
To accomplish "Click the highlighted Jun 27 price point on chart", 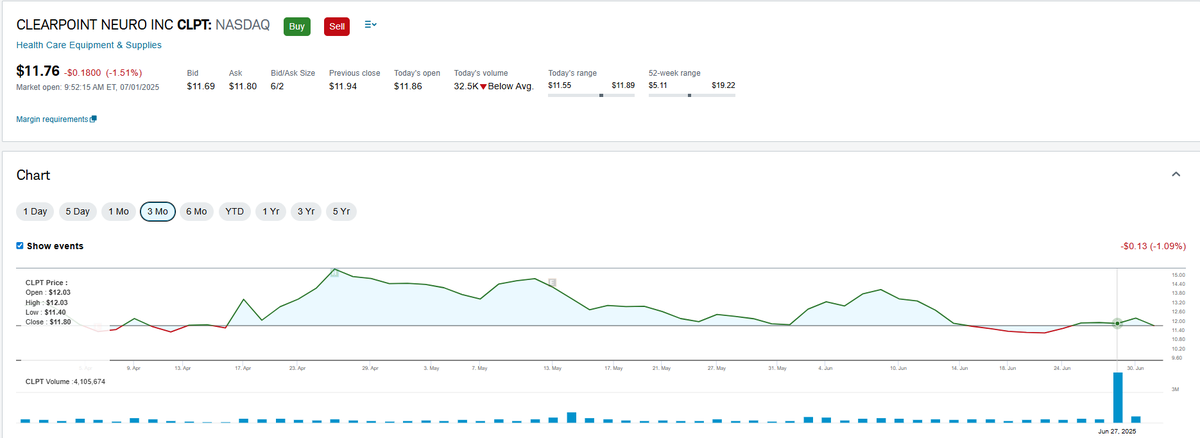I will pyautogui.click(x=1117, y=324).
